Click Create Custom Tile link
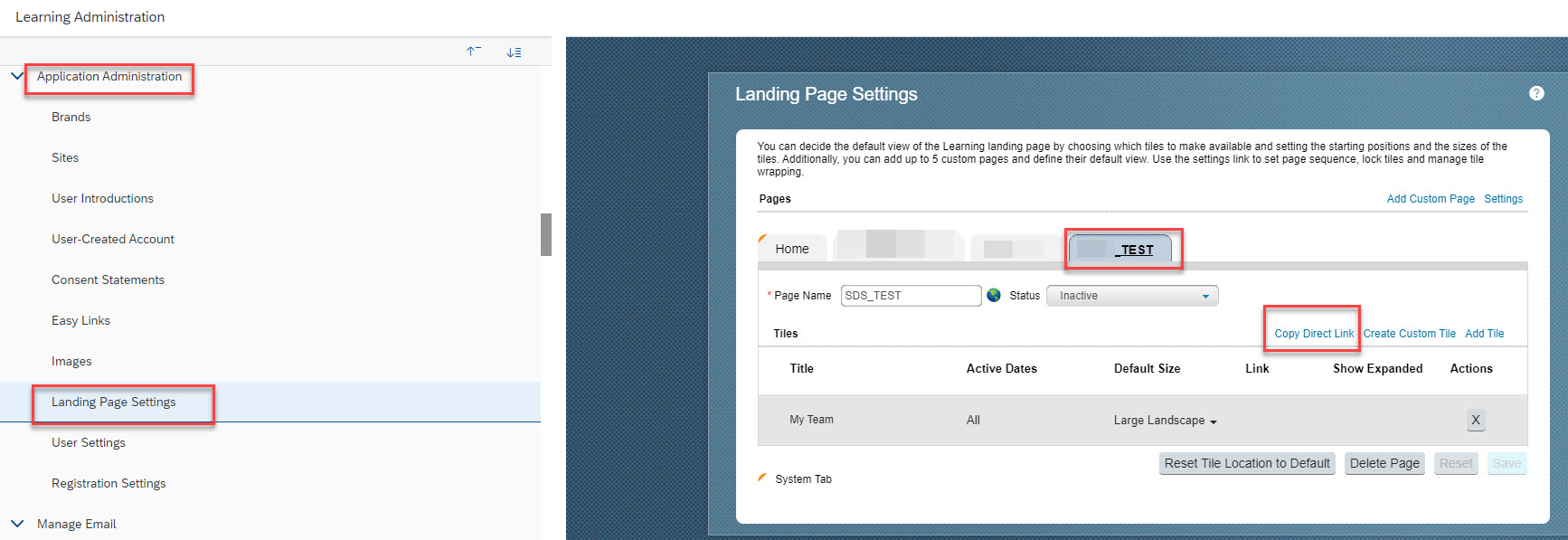The width and height of the screenshot is (1568, 540). [x=1409, y=334]
